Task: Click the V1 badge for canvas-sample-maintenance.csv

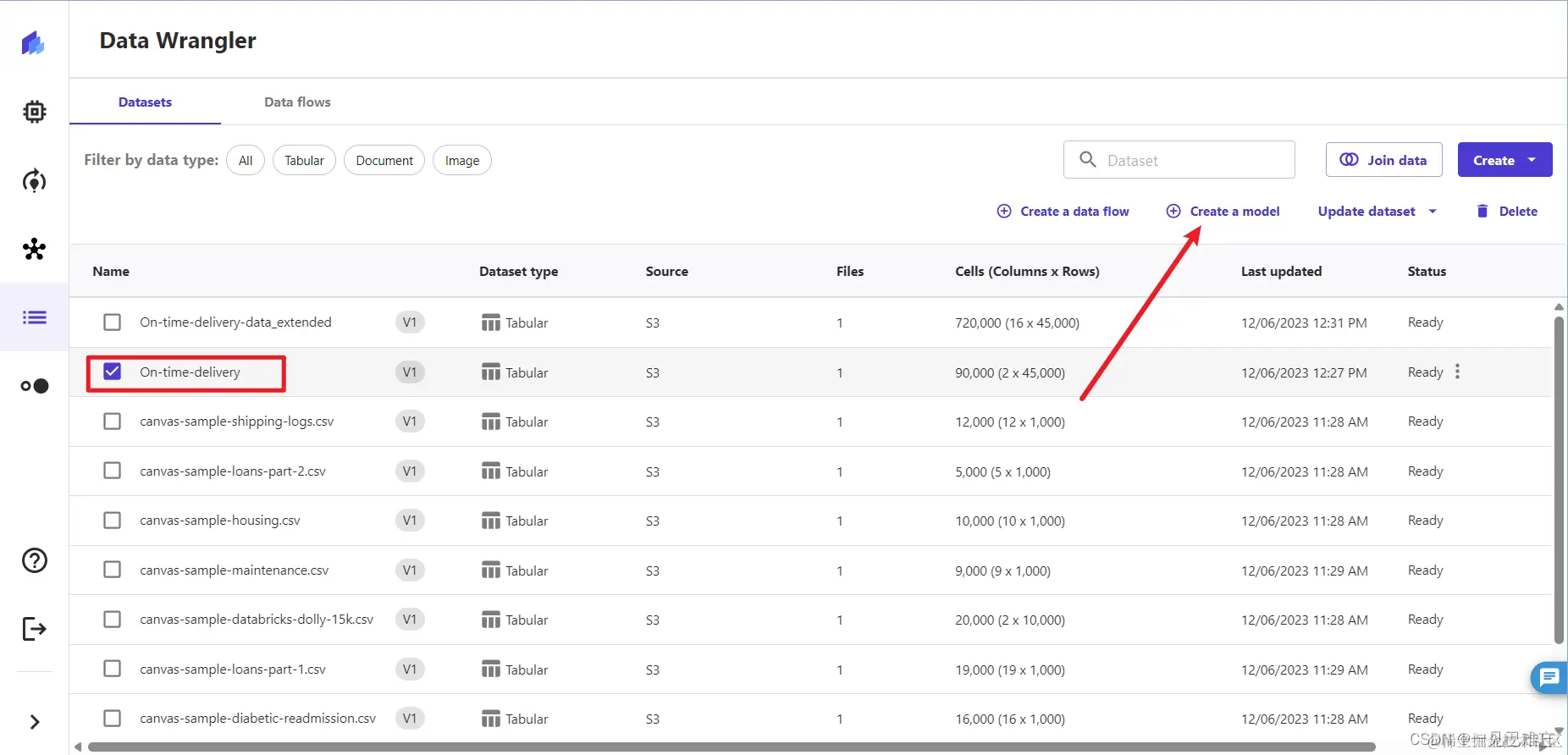Action: click(x=410, y=570)
